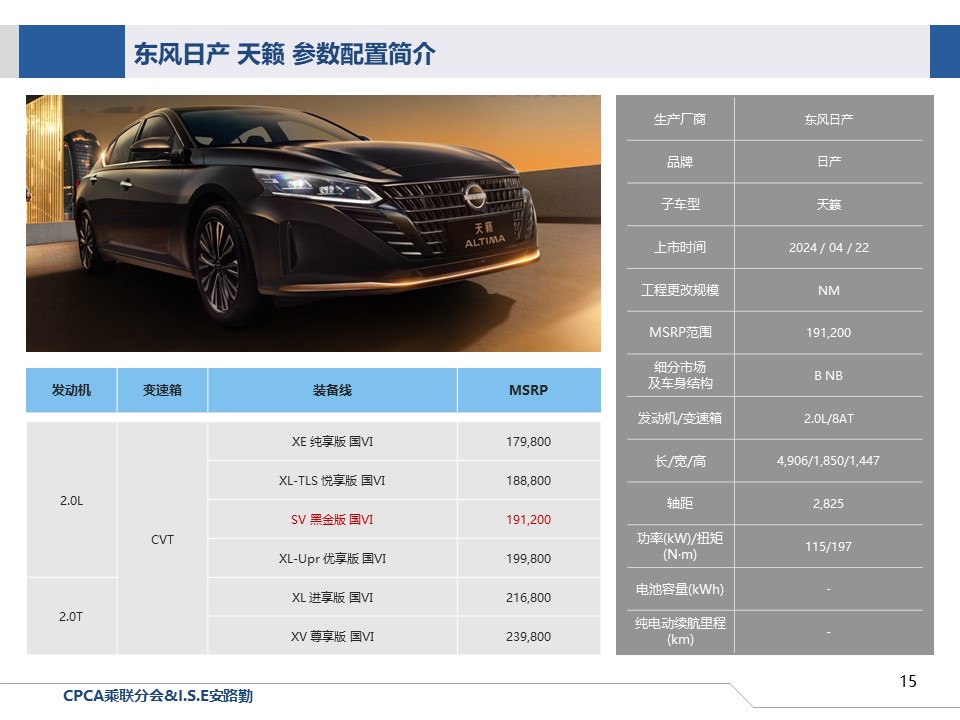Click the CVT transmission cell
The width and height of the screenshot is (960, 720).
click(x=162, y=539)
